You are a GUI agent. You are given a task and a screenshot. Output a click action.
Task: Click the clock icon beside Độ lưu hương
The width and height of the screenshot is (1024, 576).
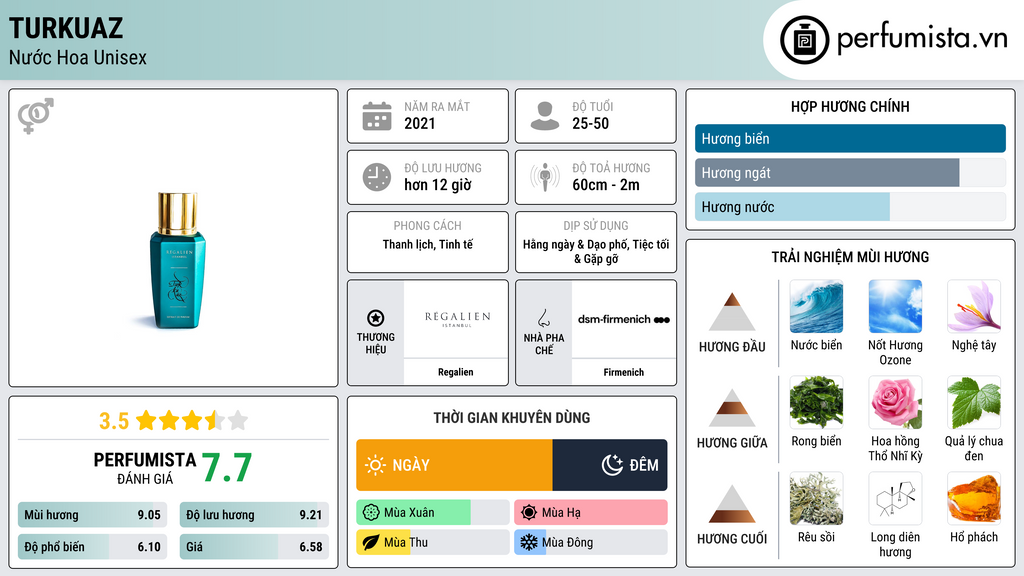[x=377, y=178]
